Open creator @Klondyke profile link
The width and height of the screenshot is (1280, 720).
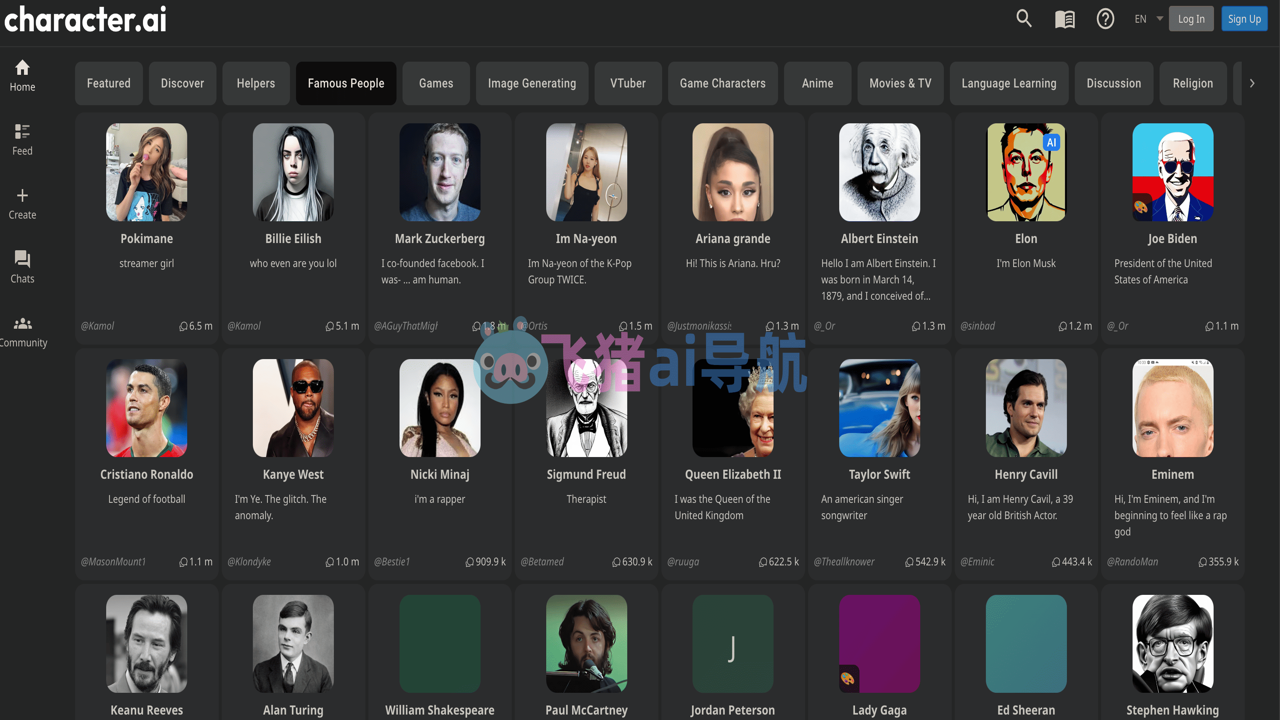(250, 562)
